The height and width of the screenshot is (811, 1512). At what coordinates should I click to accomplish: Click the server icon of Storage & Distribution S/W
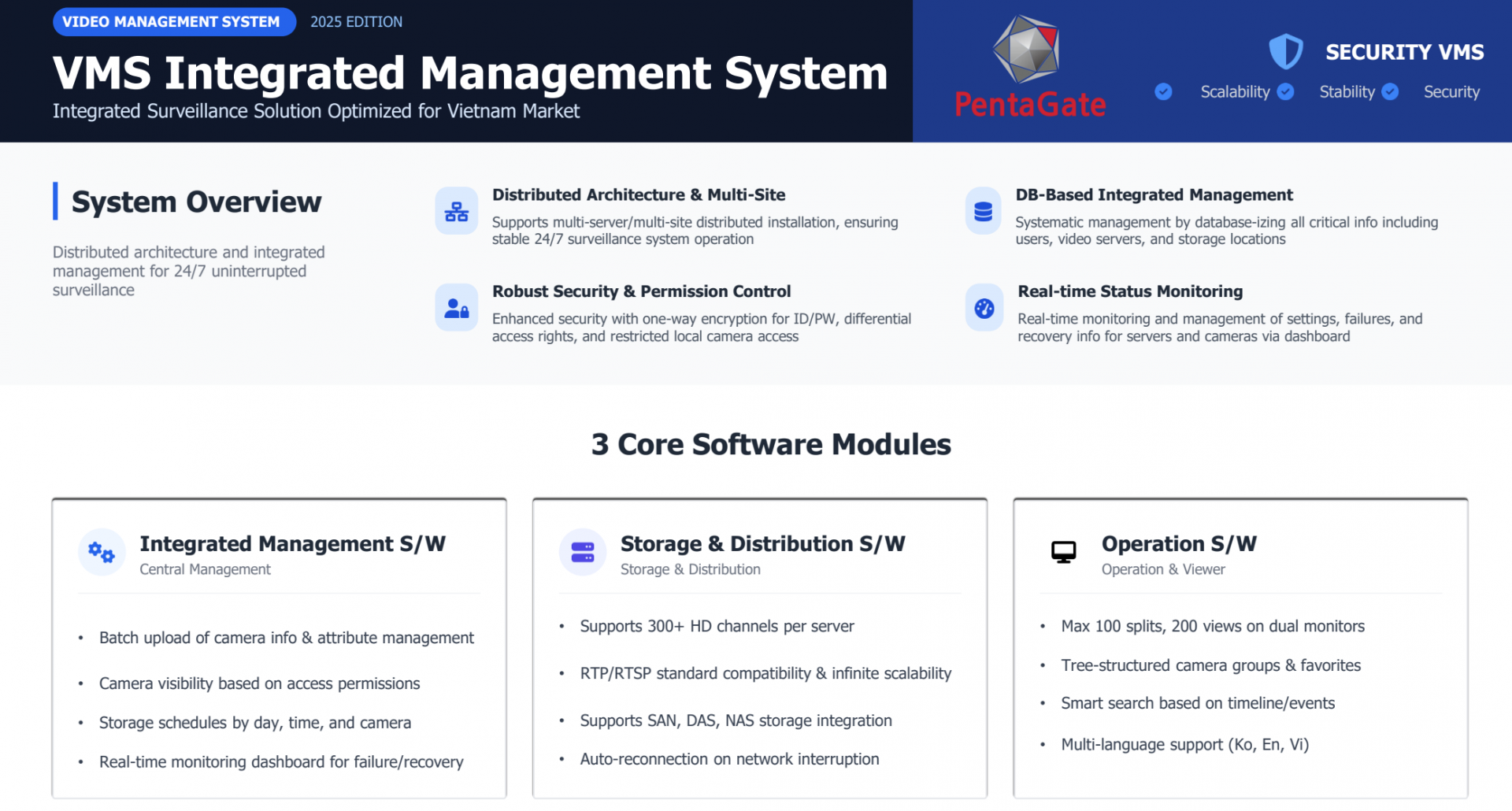pos(583,552)
